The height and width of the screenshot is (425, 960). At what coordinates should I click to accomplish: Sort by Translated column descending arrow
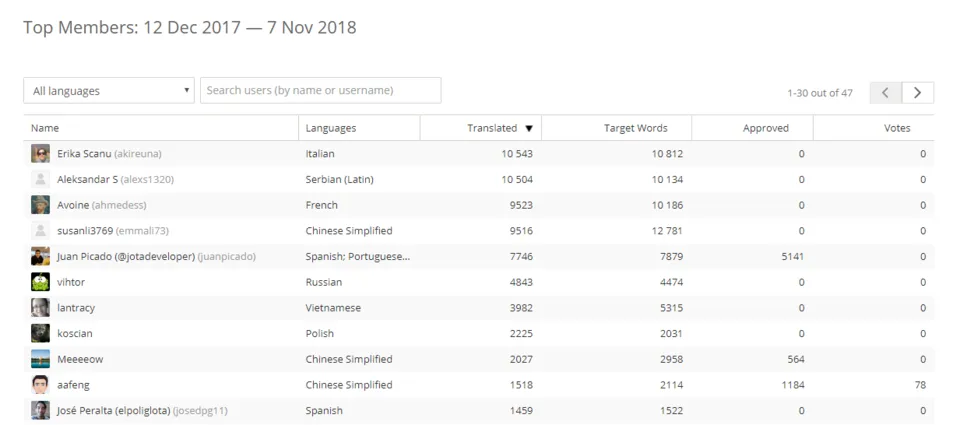[x=529, y=129]
